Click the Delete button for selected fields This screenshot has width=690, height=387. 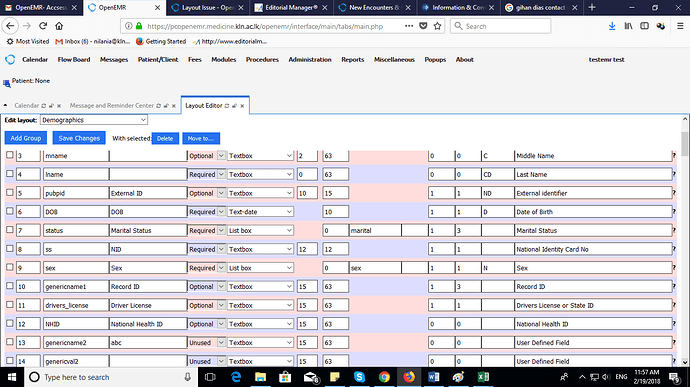165,139
